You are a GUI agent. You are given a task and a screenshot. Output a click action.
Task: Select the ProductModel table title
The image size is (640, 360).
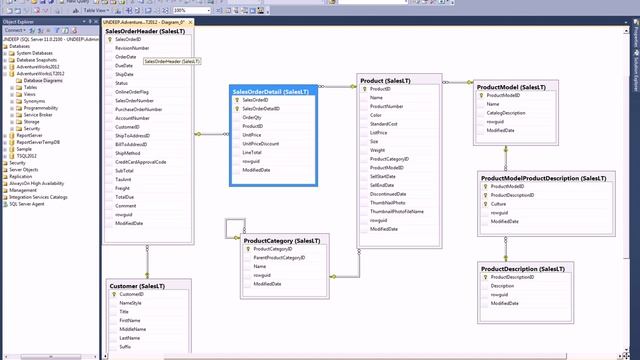511,87
